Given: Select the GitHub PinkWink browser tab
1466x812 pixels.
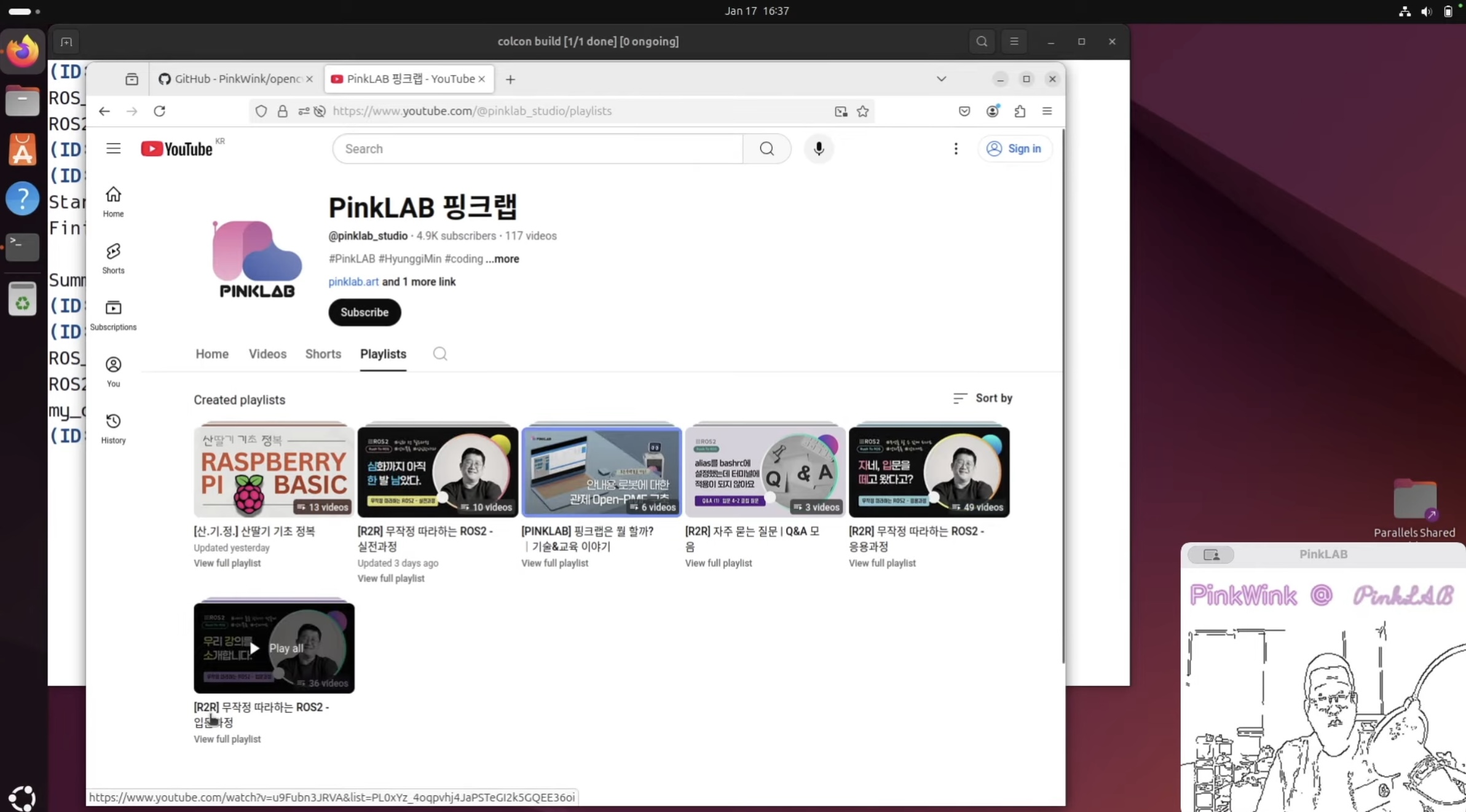Looking at the screenshot, I should 231,79.
